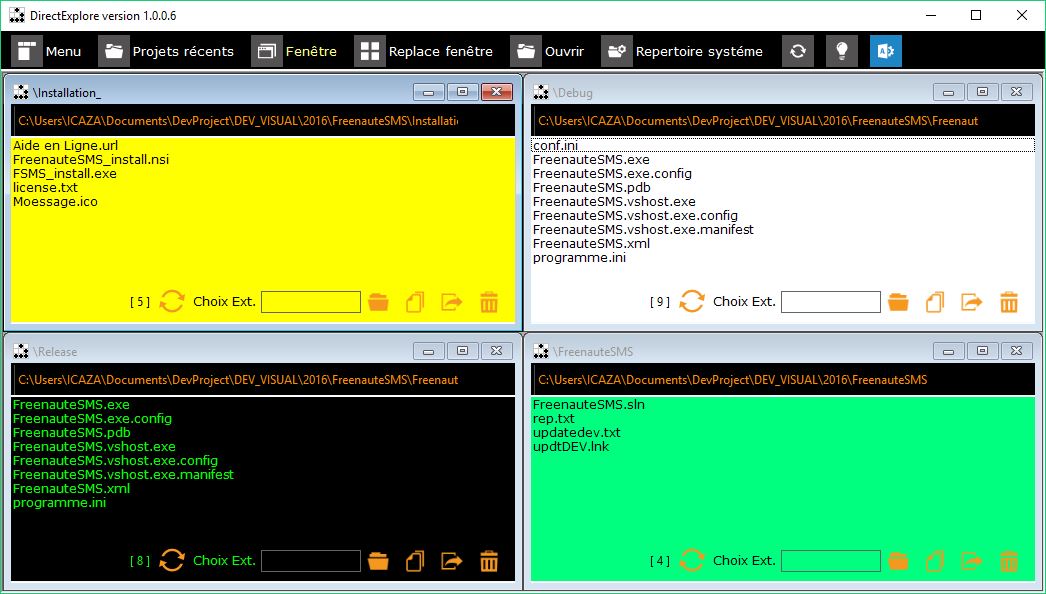The height and width of the screenshot is (594, 1046).
Task: Click the copy icon in FreenauteSMS window
Action: [x=935, y=561]
